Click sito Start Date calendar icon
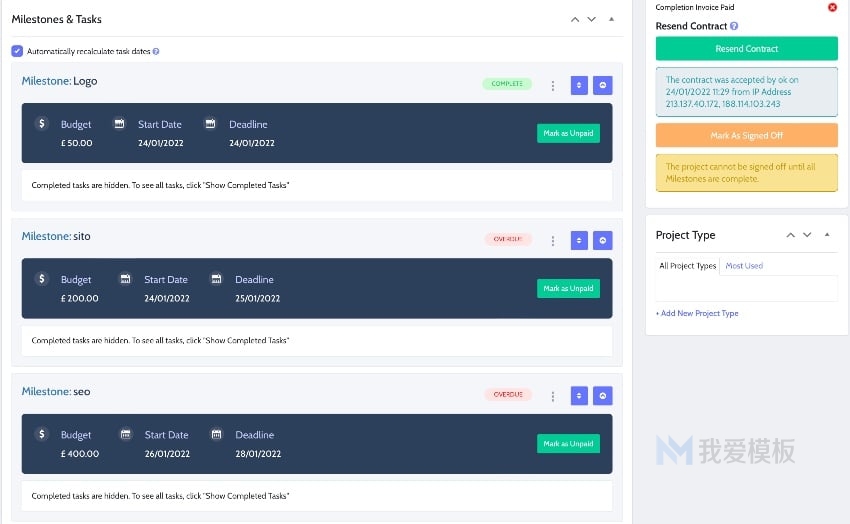 pos(125,279)
